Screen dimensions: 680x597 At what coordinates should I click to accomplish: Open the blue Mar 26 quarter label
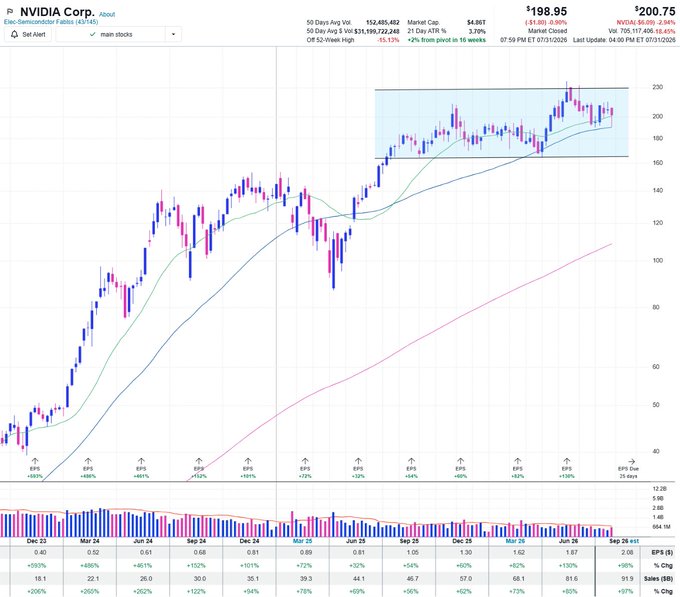tap(515, 541)
